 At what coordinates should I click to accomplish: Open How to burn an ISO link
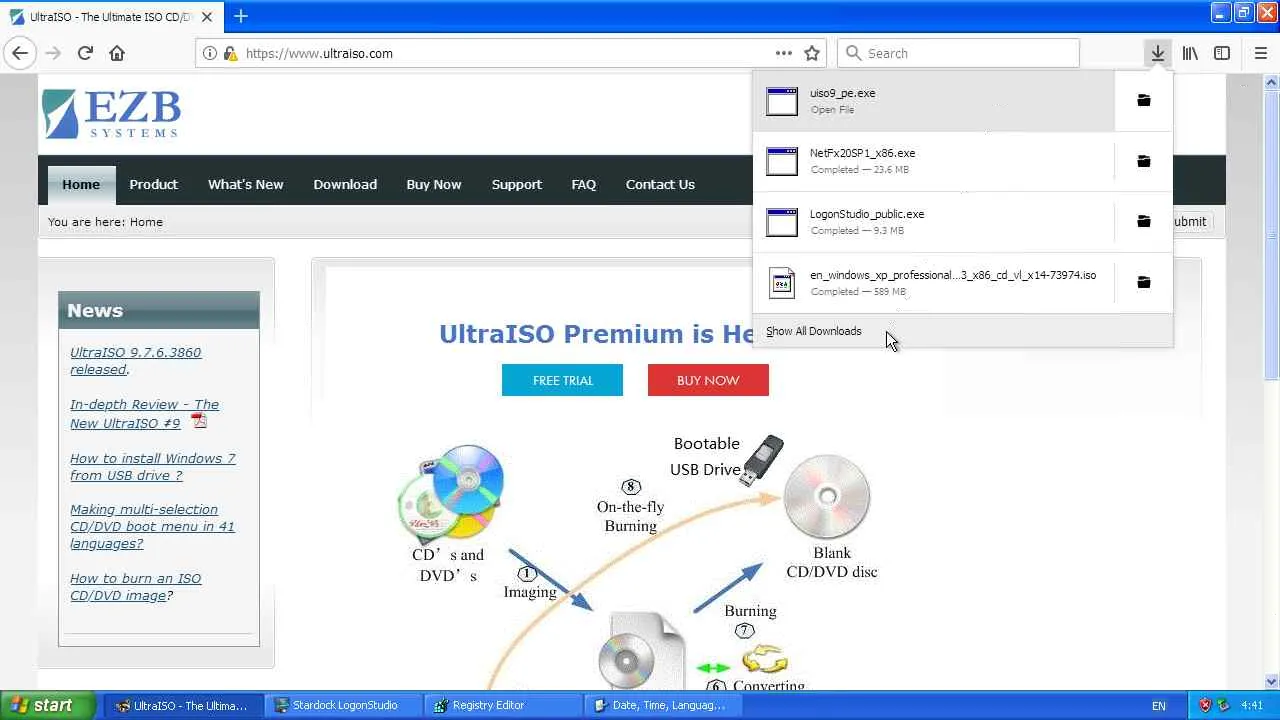(x=135, y=587)
